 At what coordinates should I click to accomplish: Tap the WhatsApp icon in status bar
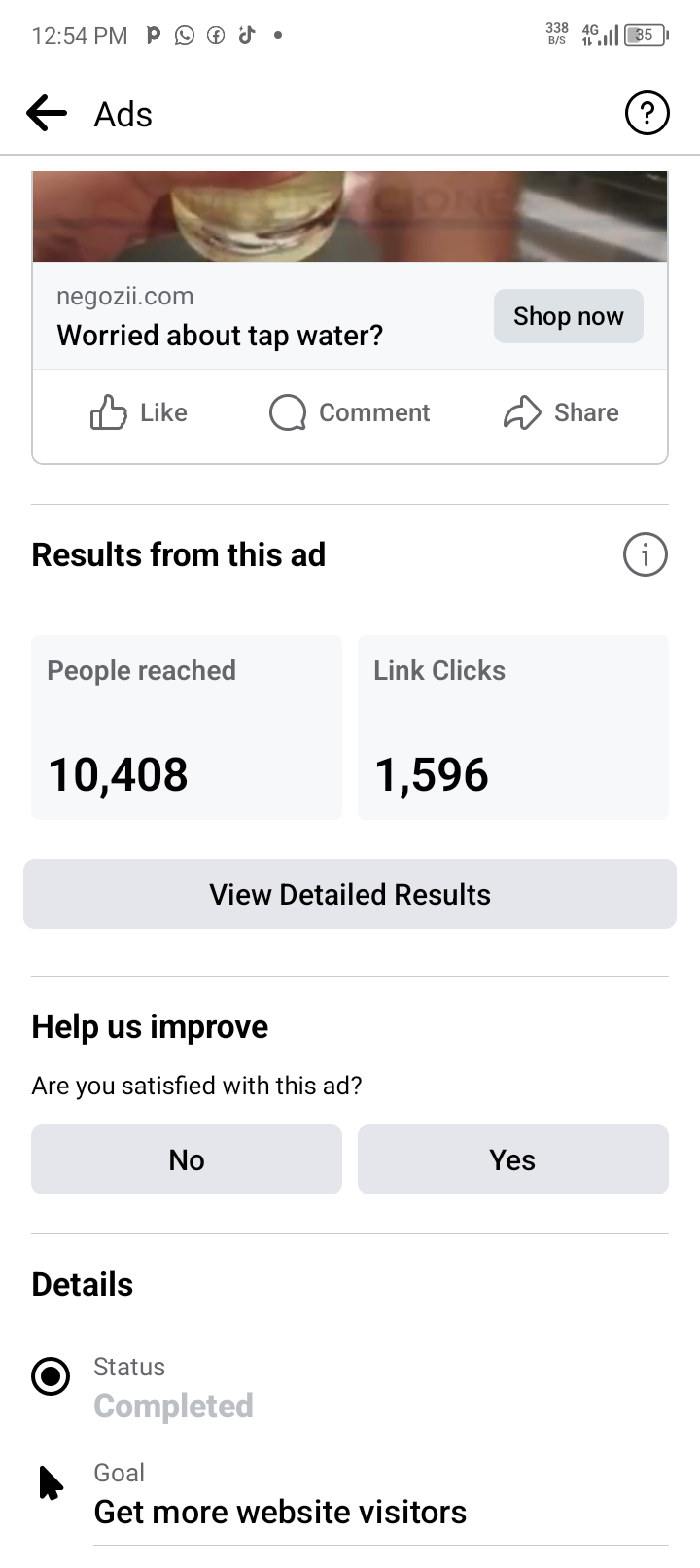pyautogui.click(x=185, y=36)
